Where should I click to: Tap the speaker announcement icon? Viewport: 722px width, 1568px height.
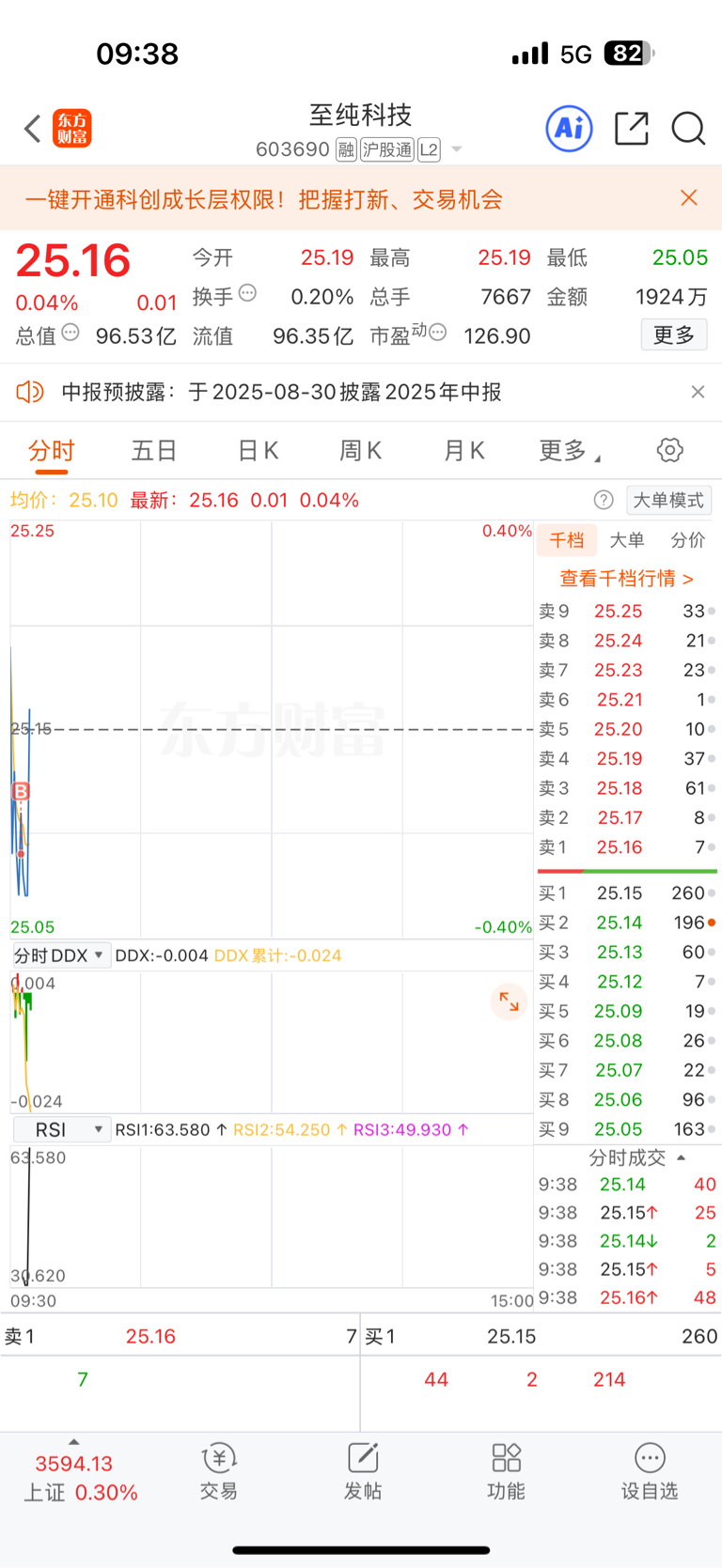tap(30, 392)
